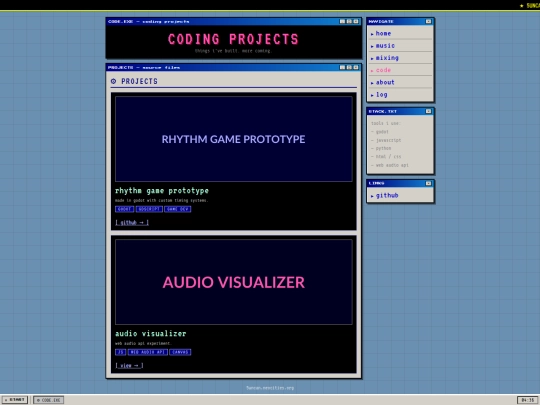Click the 'made in godot' description text
Screen dimensions: 540x405
pos(162,200)
